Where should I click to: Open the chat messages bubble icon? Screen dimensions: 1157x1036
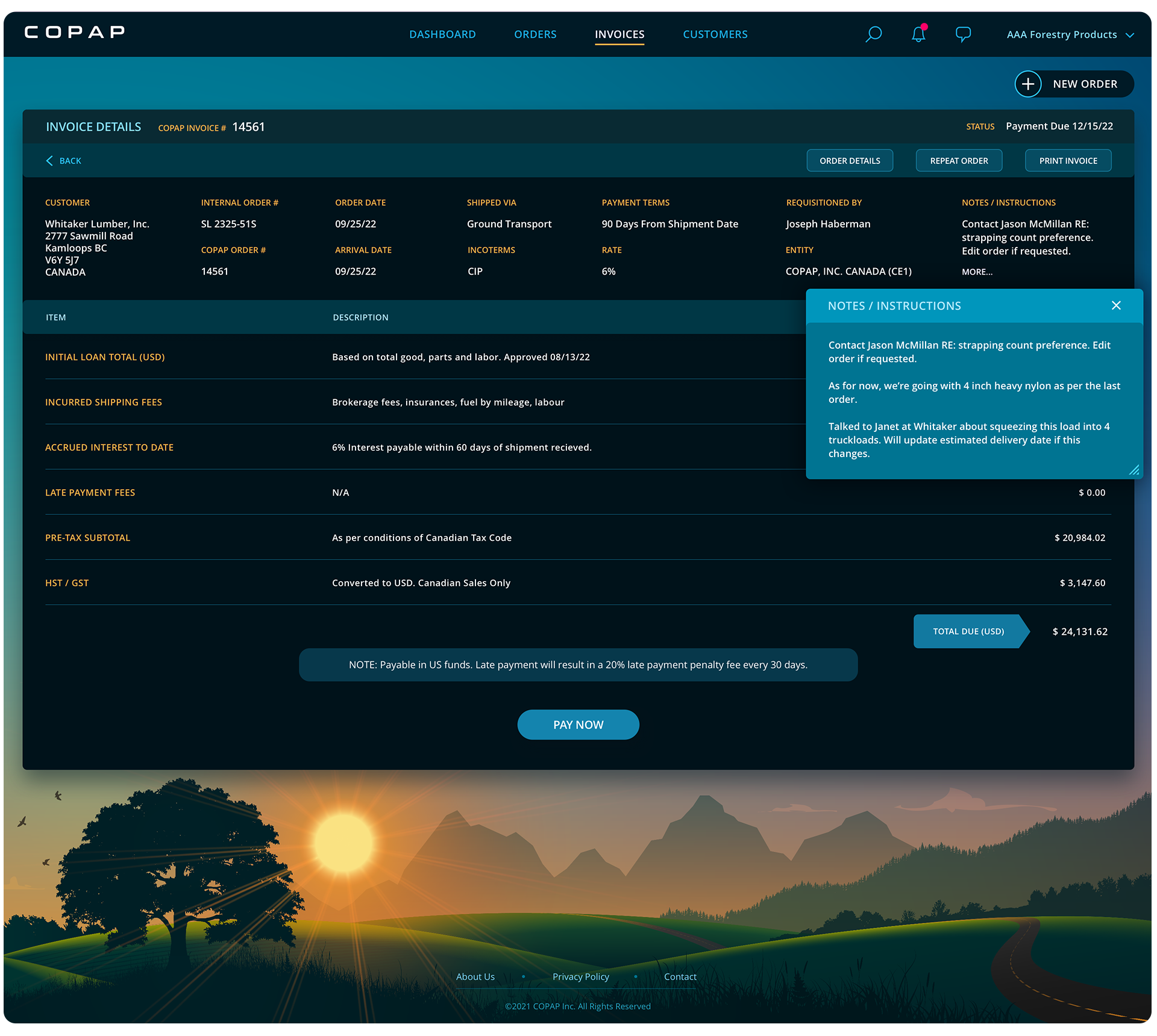pyautogui.click(x=963, y=34)
